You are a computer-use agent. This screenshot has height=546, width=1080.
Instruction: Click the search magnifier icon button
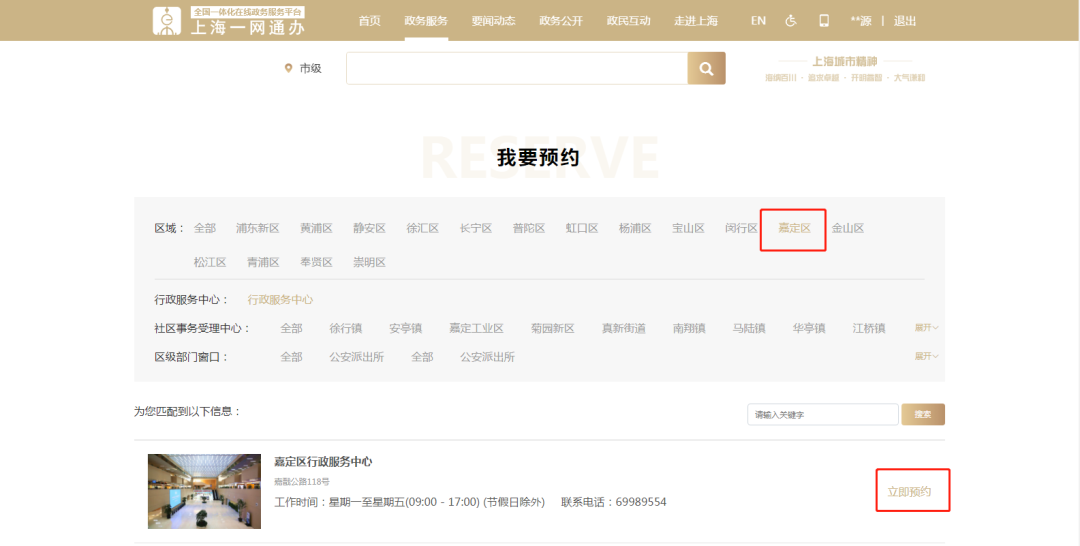(706, 68)
